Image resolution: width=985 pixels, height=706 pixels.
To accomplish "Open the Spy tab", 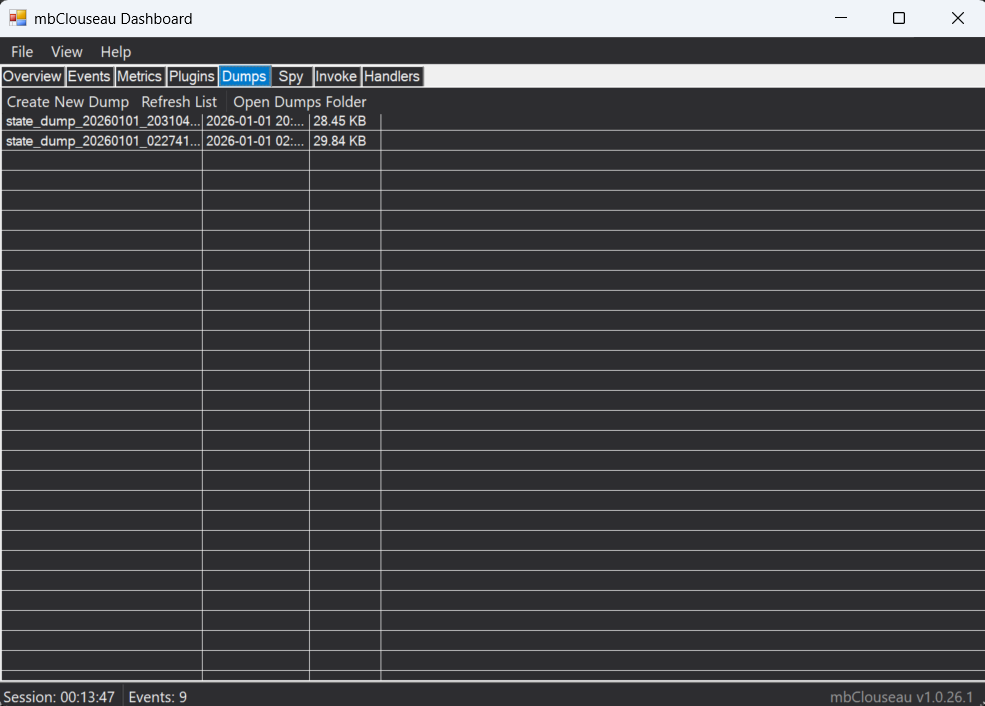I will point(291,76).
